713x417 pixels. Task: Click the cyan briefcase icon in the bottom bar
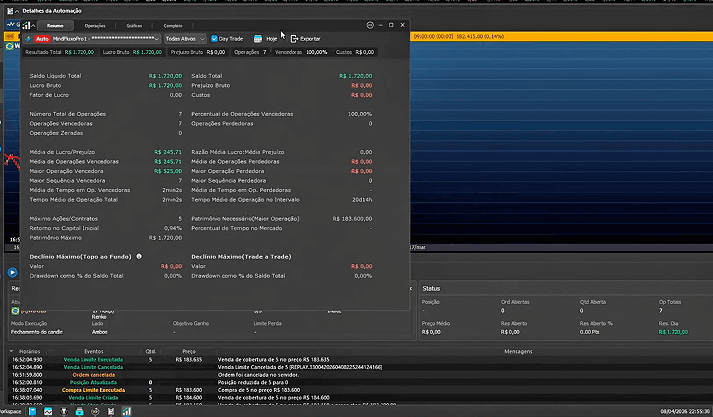coord(79,412)
